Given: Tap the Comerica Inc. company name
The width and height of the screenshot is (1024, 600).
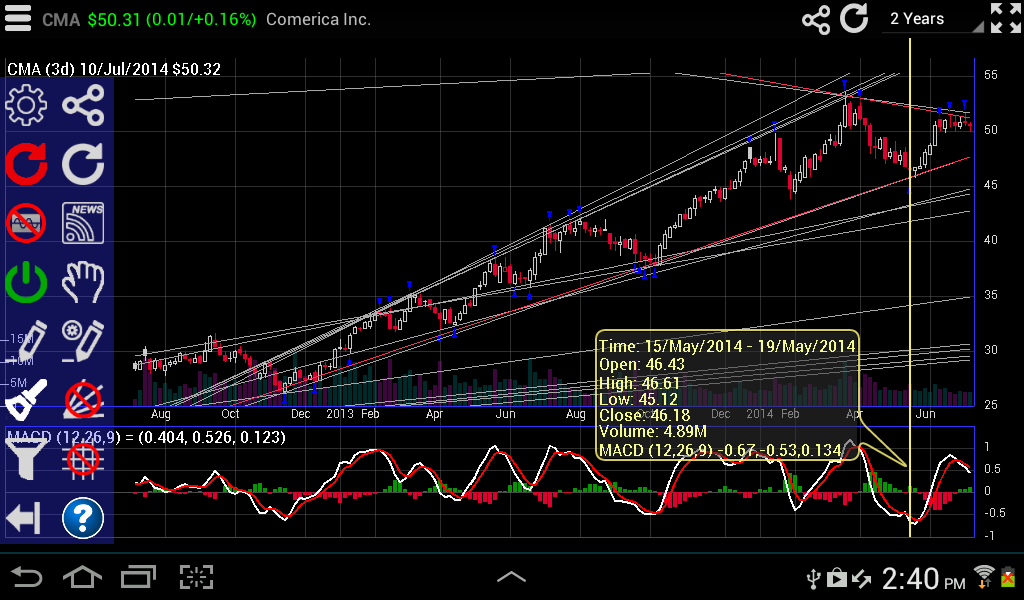Looking at the screenshot, I should pos(318,20).
